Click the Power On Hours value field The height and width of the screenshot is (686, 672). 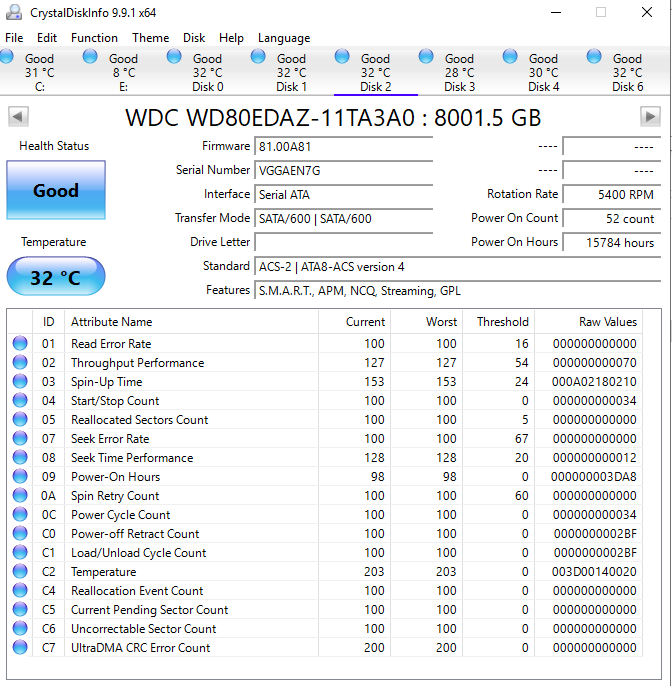[611, 242]
